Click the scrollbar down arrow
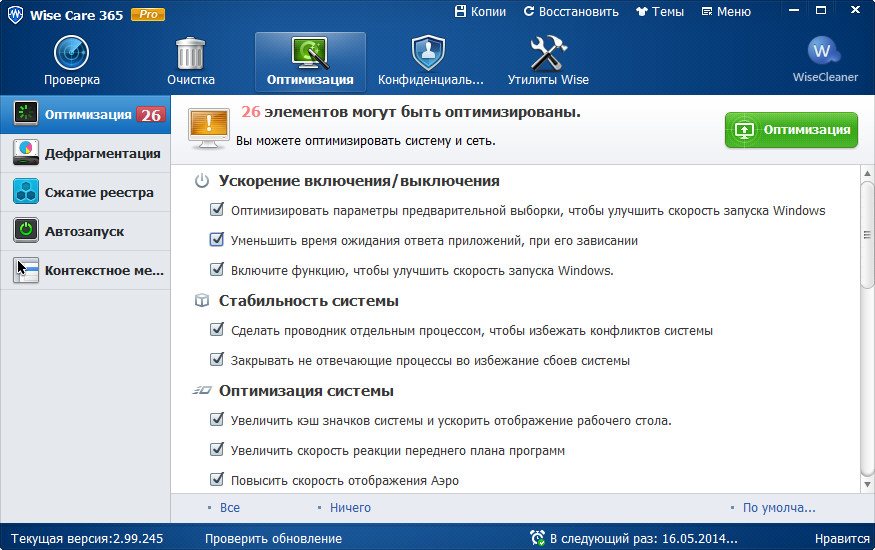The height and width of the screenshot is (550, 875). (867, 485)
